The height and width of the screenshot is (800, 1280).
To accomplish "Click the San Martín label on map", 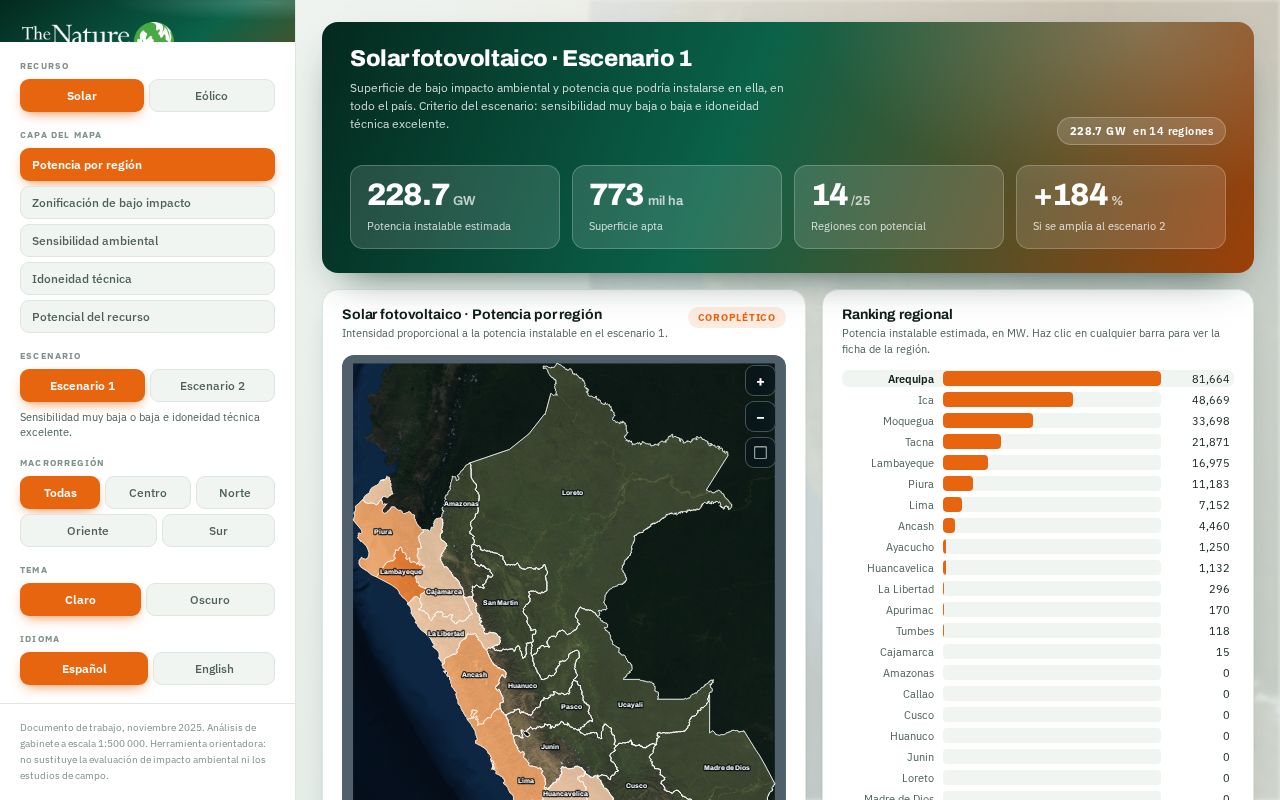I will click(501, 602).
